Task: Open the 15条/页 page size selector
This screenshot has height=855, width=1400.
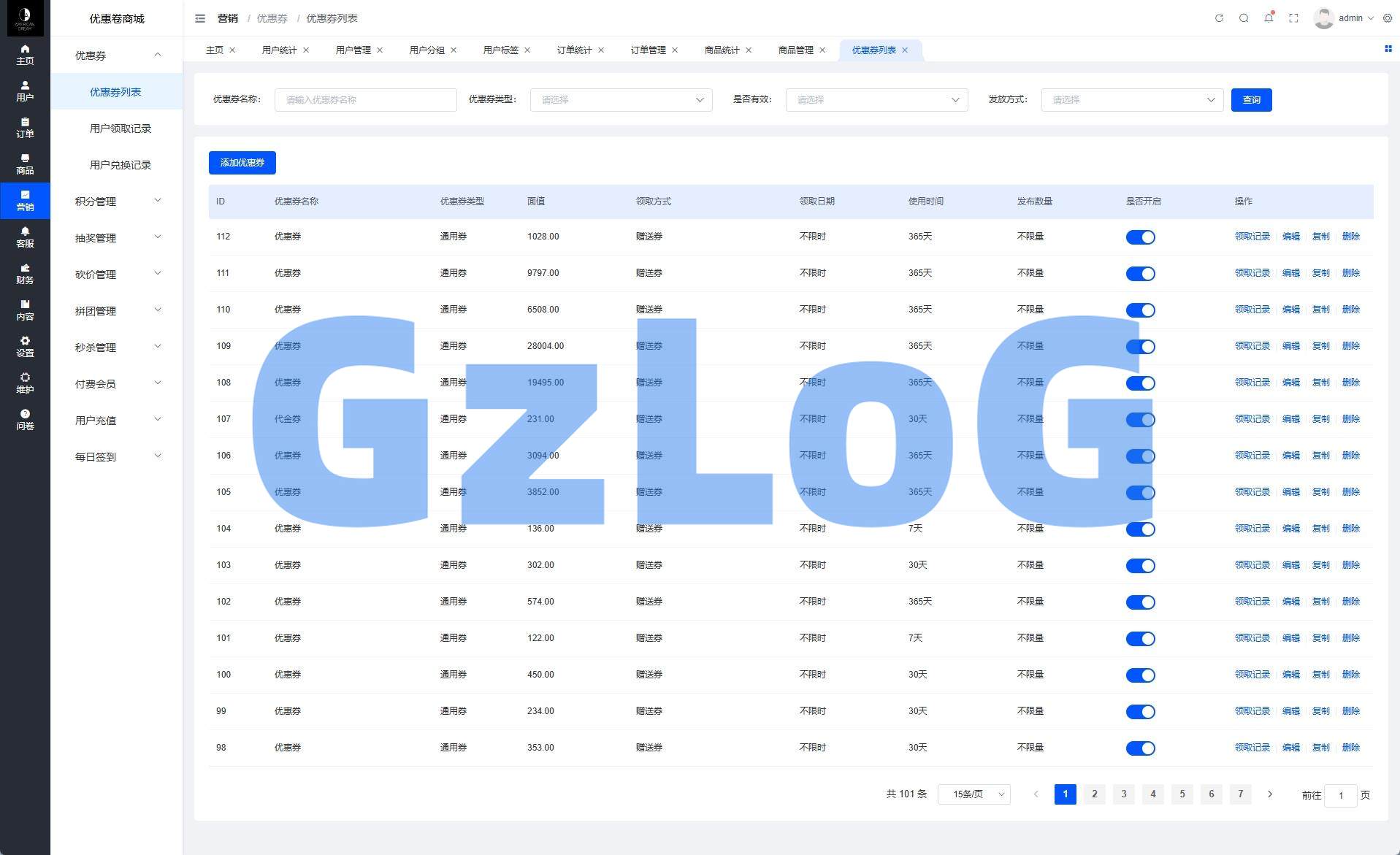Action: pos(974,794)
